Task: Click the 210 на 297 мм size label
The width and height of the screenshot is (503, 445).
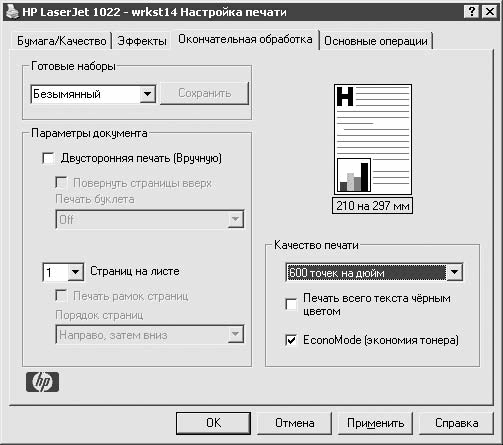Action: (x=373, y=206)
